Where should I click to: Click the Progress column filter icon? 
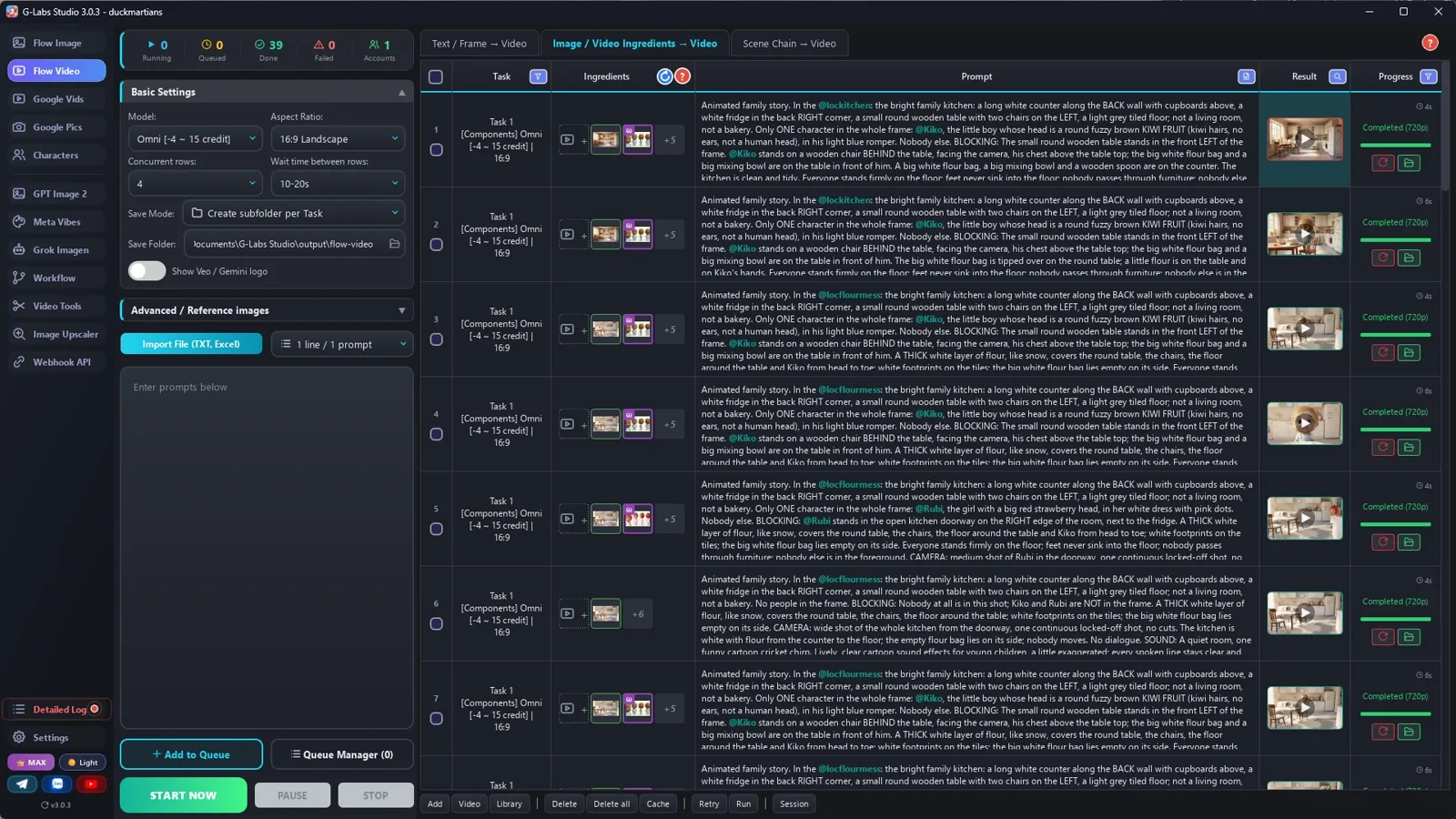click(x=1429, y=76)
